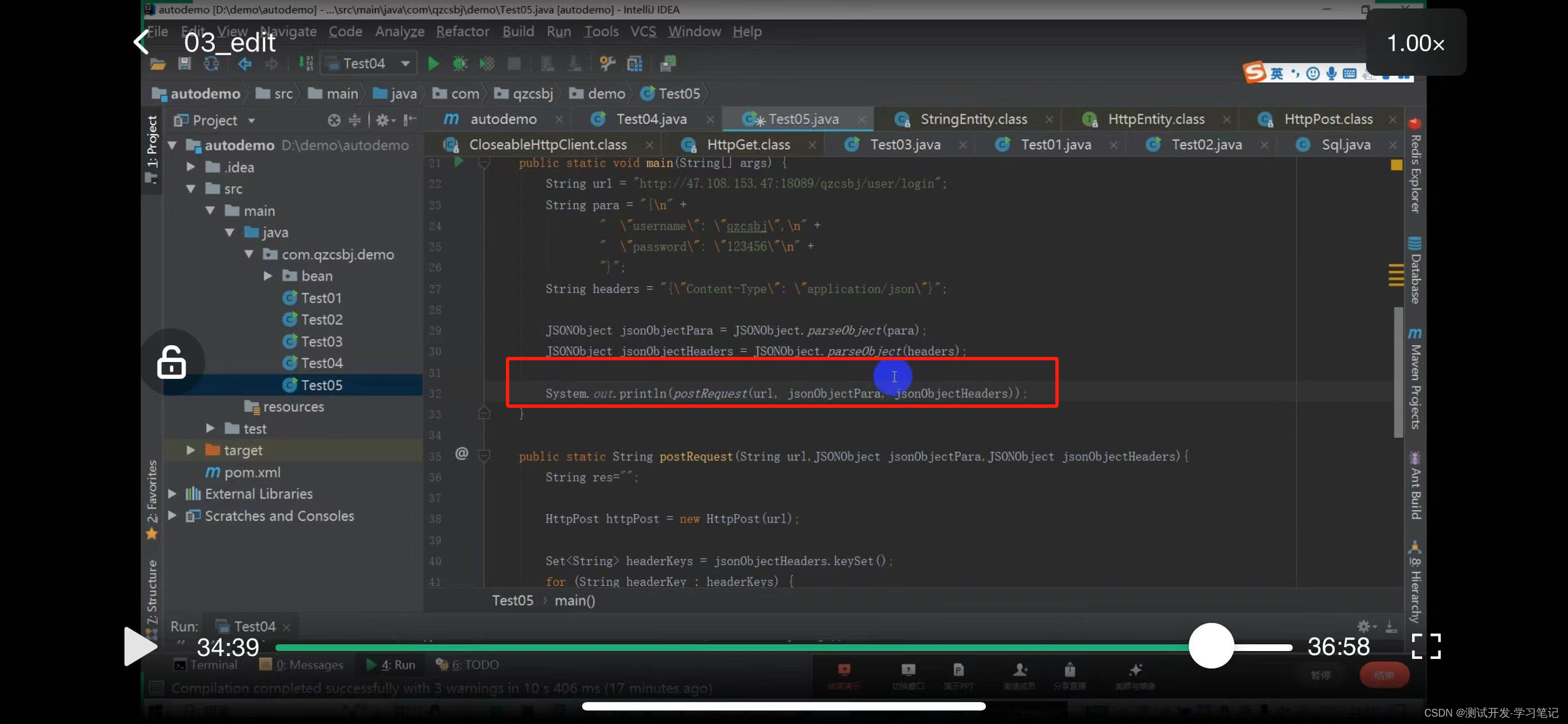Switch to the CloseableHttpClient.class tab

(x=548, y=144)
